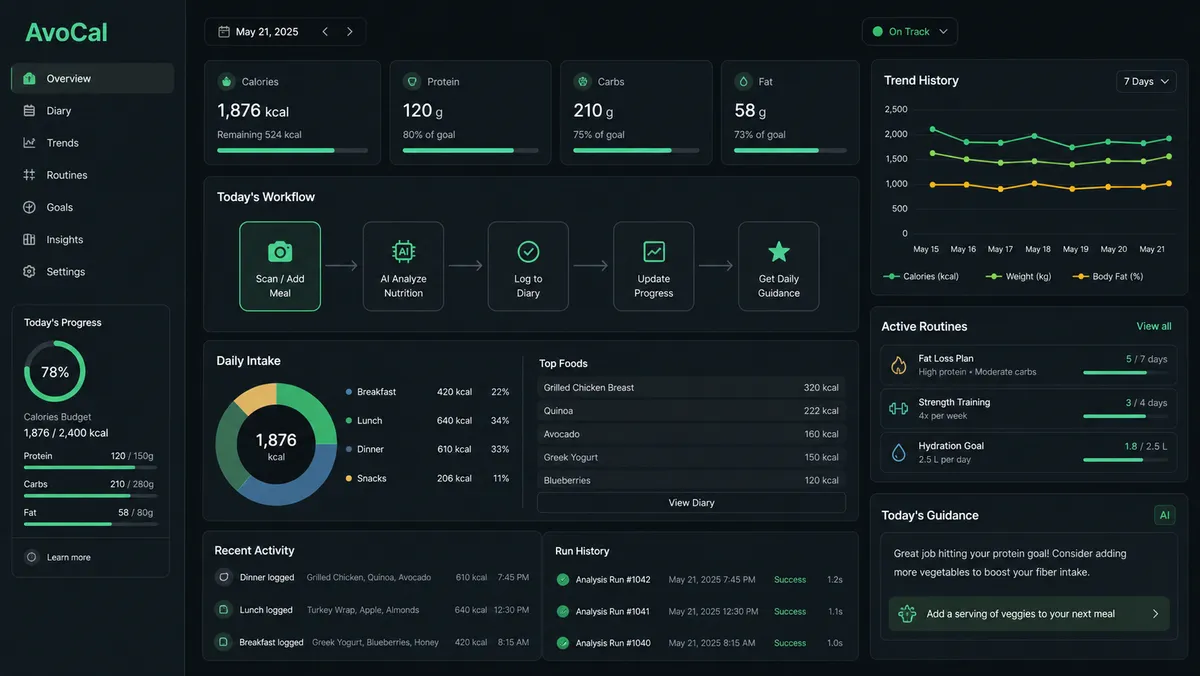Click the Avocado food row

tap(691, 434)
